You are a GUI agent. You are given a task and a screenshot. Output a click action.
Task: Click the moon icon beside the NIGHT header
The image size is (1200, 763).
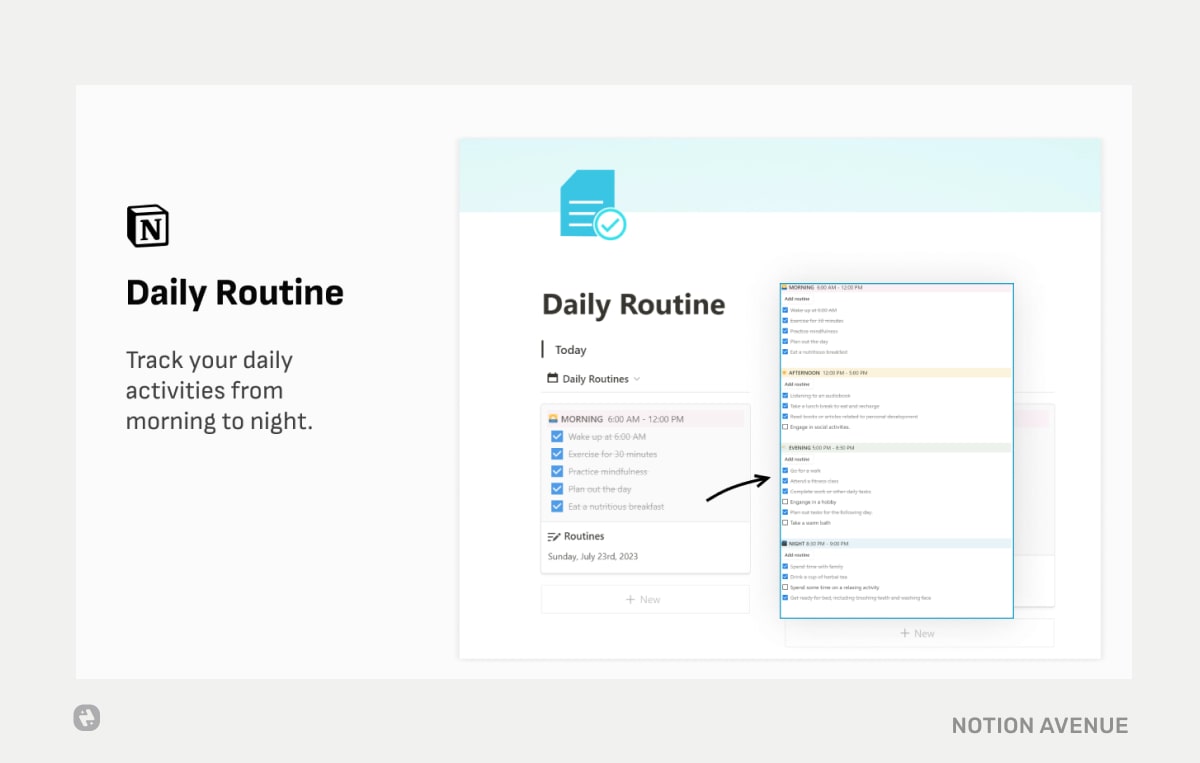785,542
